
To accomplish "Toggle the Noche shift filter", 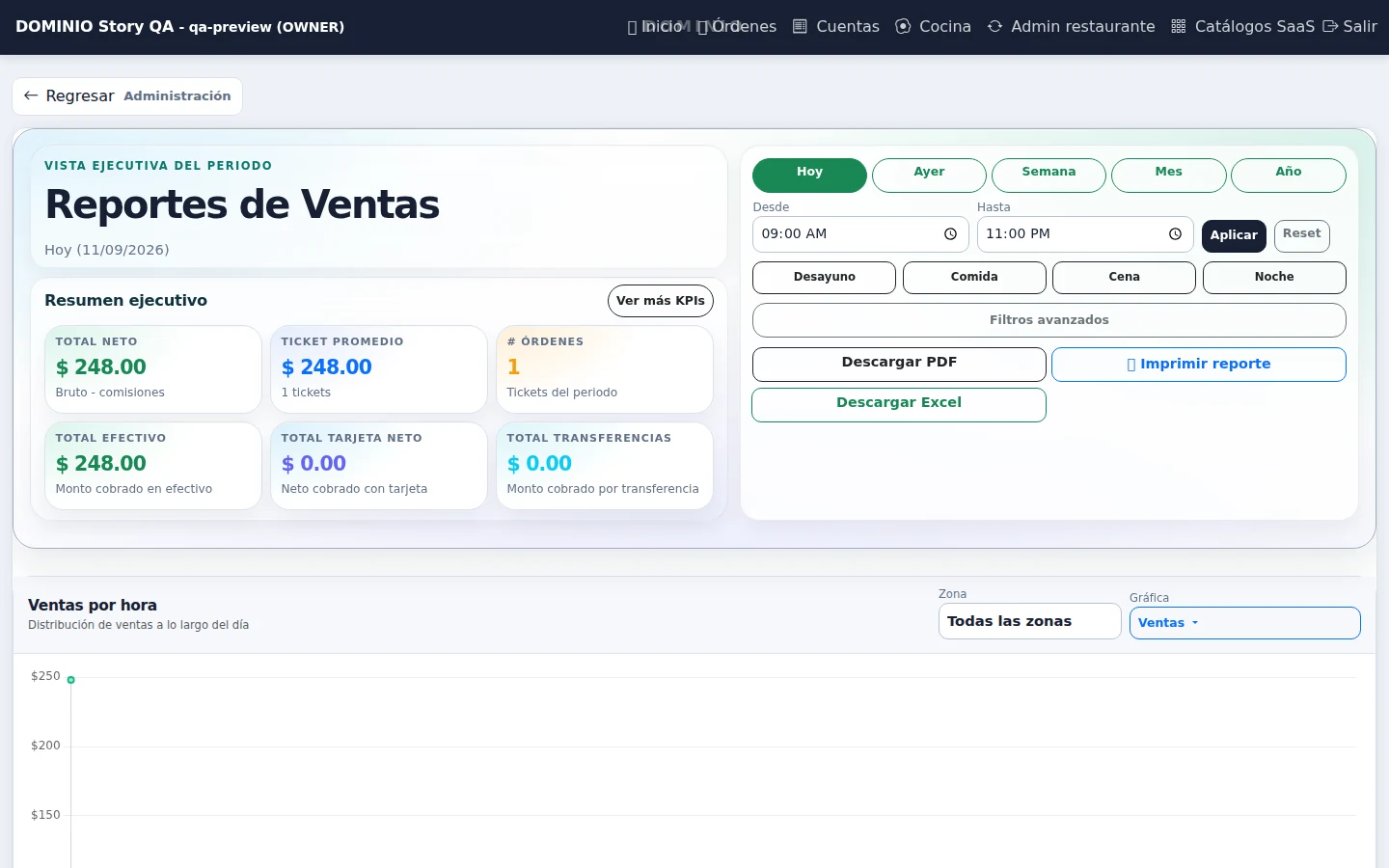I will coord(1274,278).
